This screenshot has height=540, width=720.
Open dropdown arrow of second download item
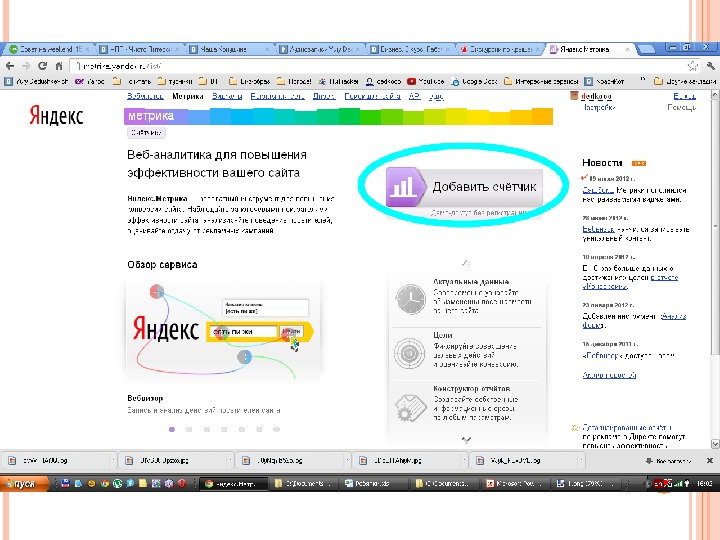[x=229, y=460]
